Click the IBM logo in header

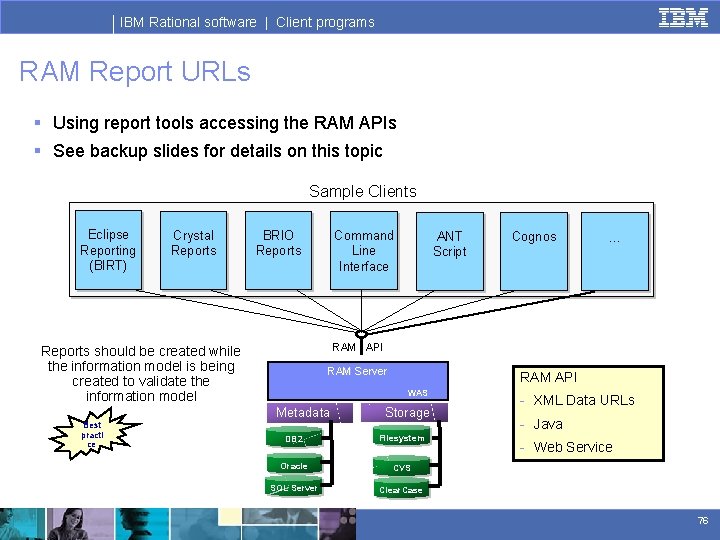click(x=683, y=18)
